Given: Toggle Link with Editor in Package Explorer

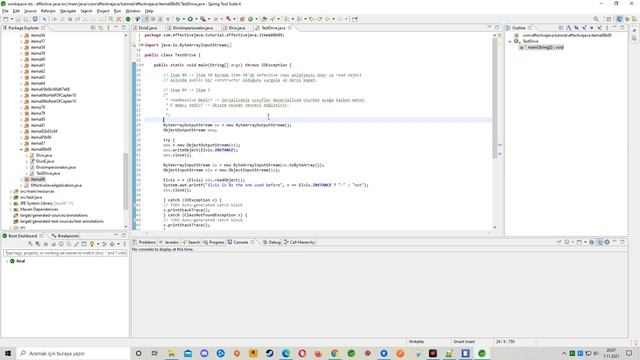Looking at the screenshot, I should coord(100,28).
